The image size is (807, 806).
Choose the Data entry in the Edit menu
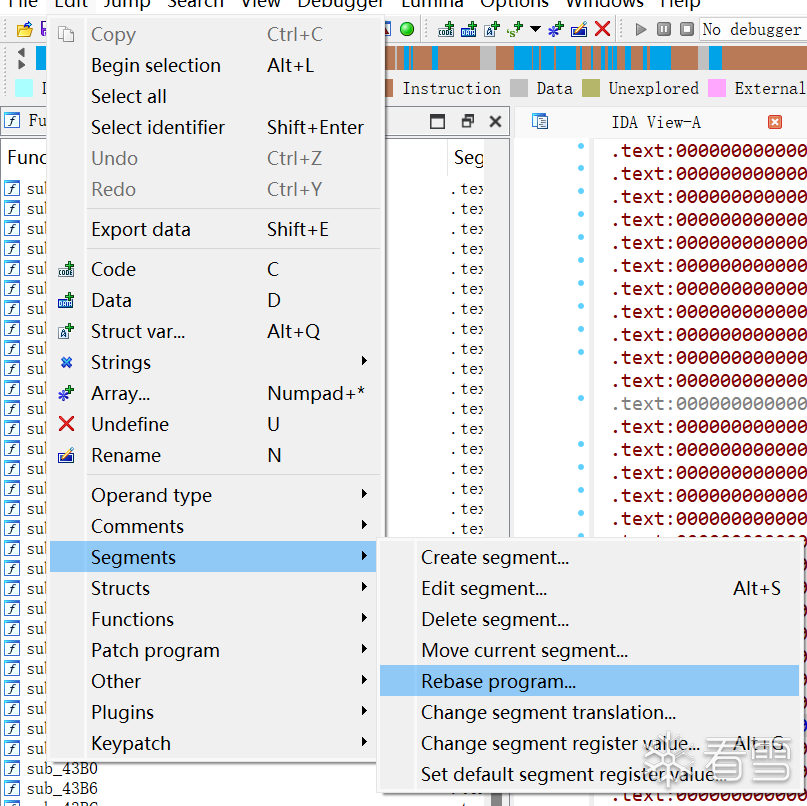click(x=215, y=300)
